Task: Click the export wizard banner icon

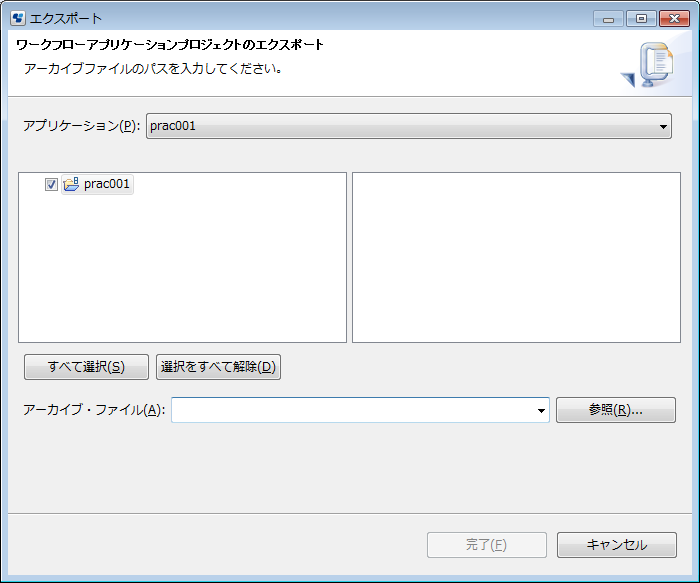Action: (649, 65)
